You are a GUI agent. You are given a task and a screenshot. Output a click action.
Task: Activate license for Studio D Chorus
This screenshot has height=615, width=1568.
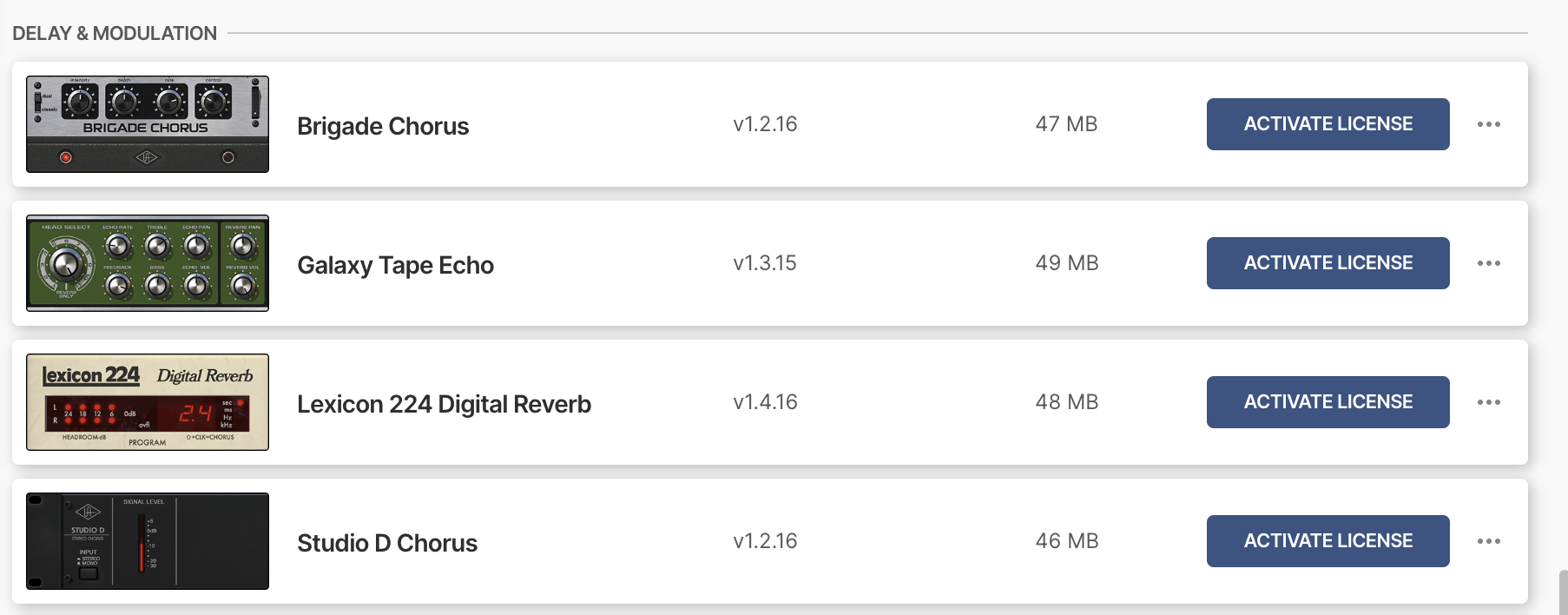(1328, 541)
